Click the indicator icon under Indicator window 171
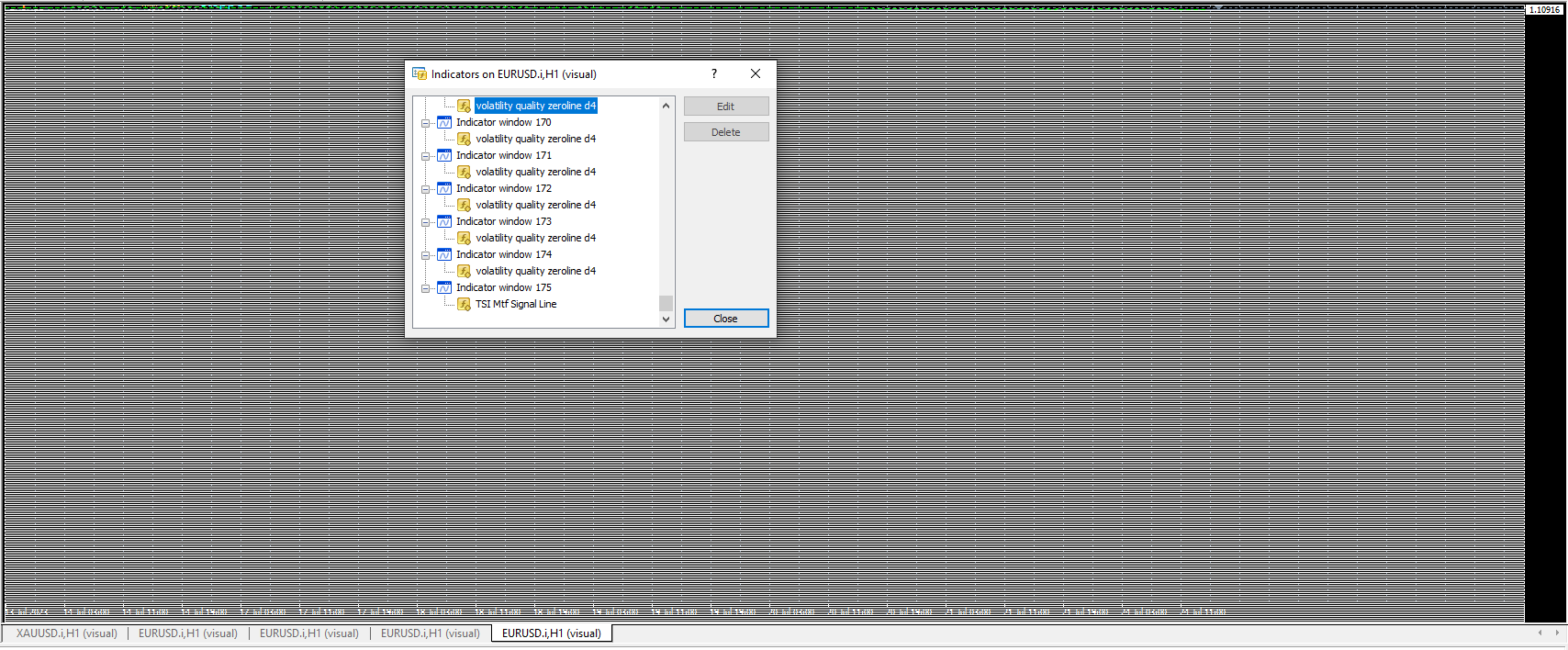Screen dimensions: 1568x650 tap(465, 172)
